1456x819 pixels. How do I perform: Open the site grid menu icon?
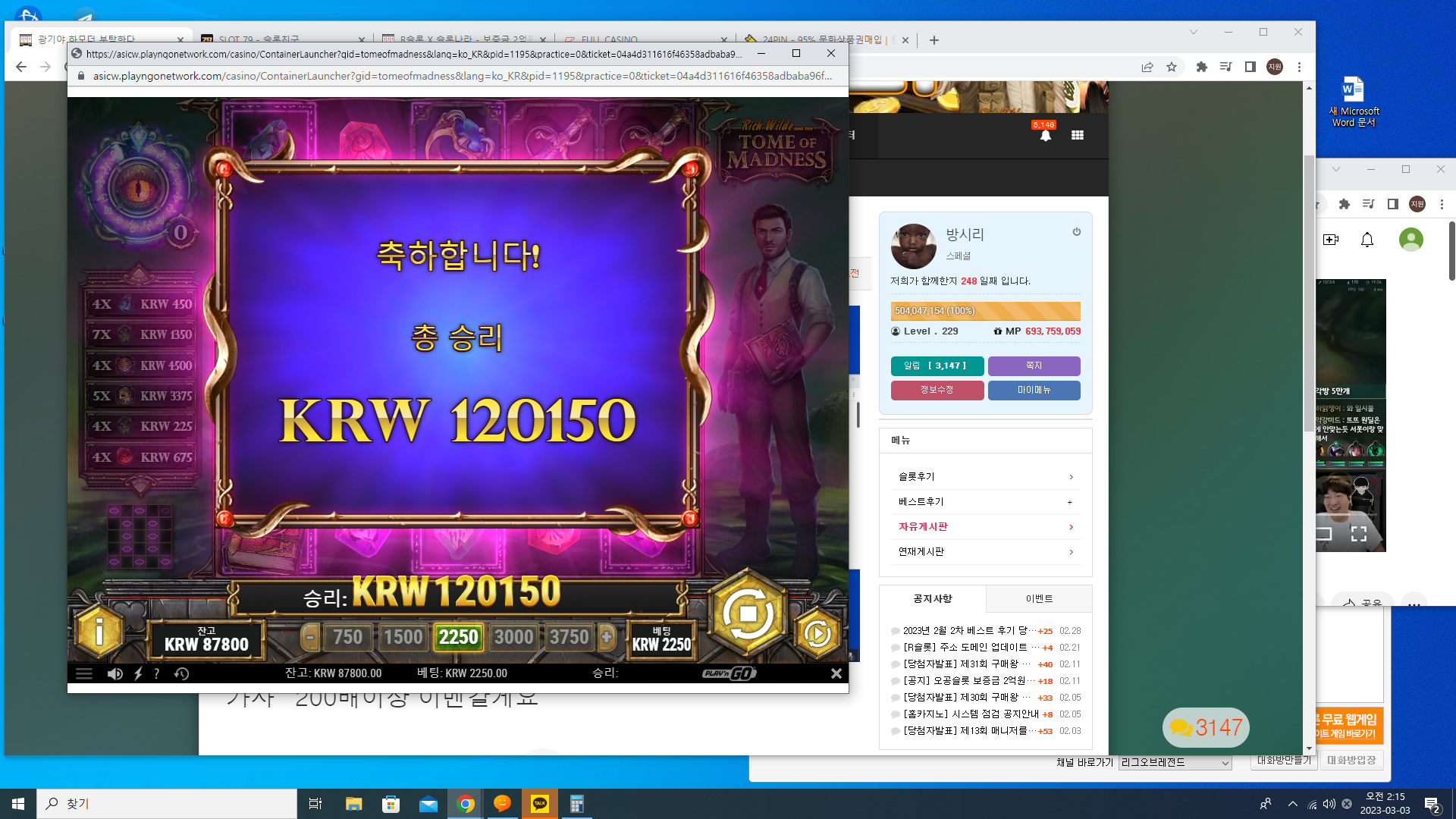click(x=1078, y=135)
